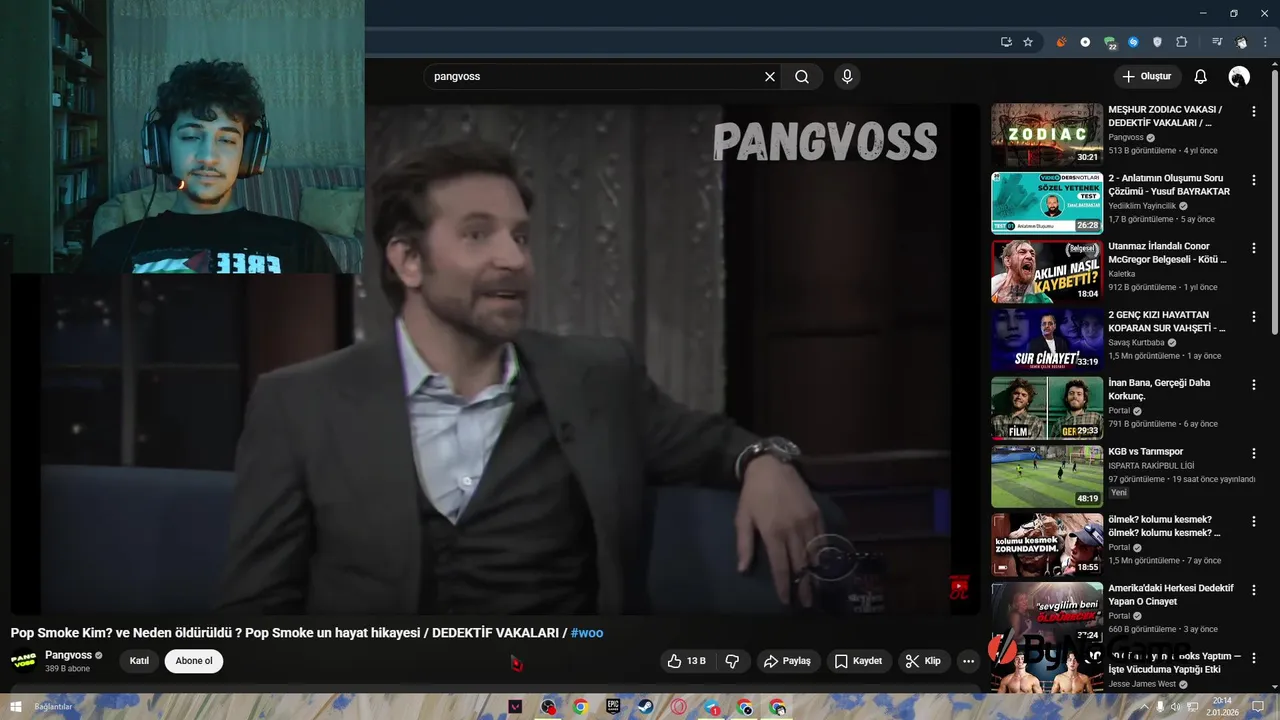
Task: Bookmark this page with the star
Action: (x=1028, y=42)
